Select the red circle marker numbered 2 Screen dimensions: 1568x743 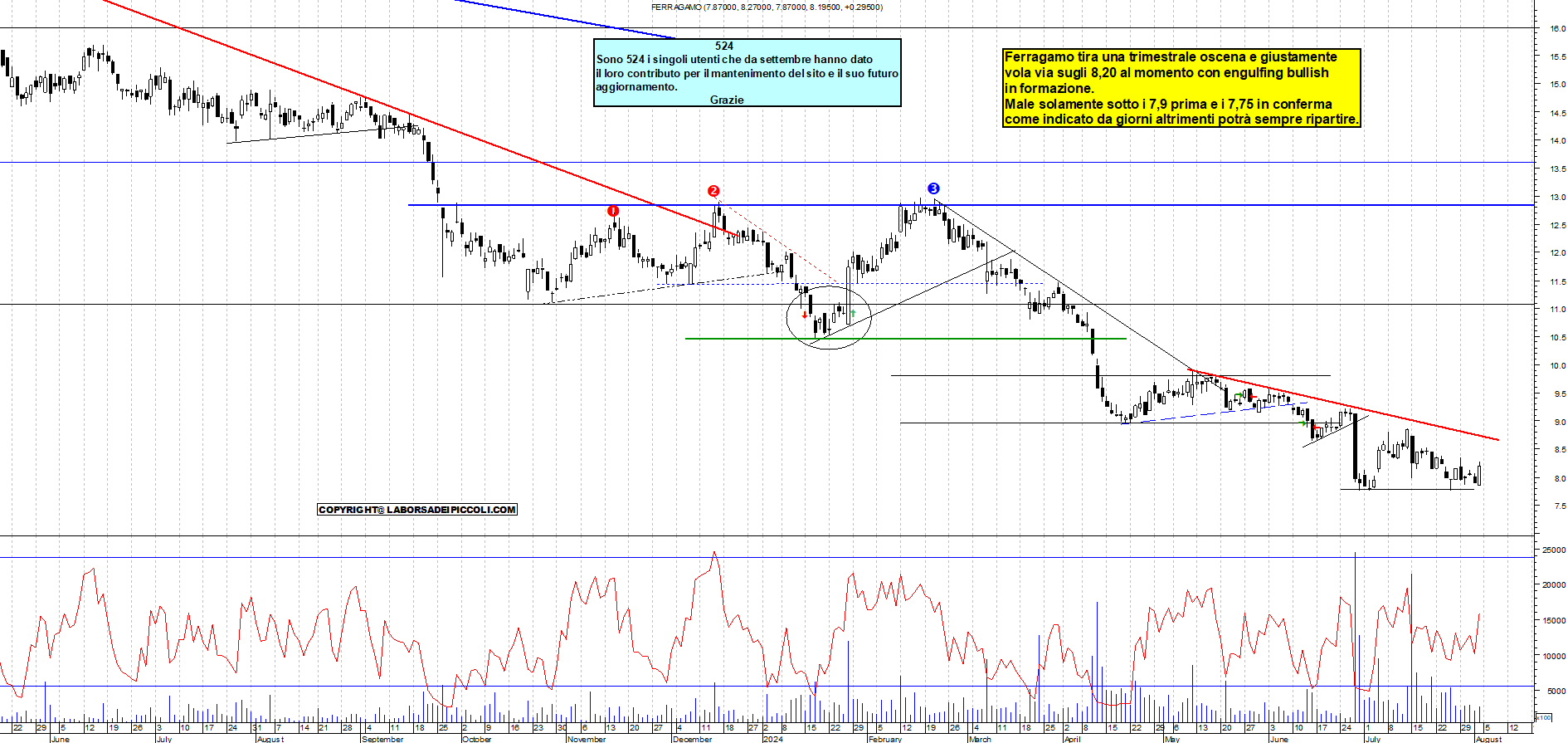(x=713, y=191)
